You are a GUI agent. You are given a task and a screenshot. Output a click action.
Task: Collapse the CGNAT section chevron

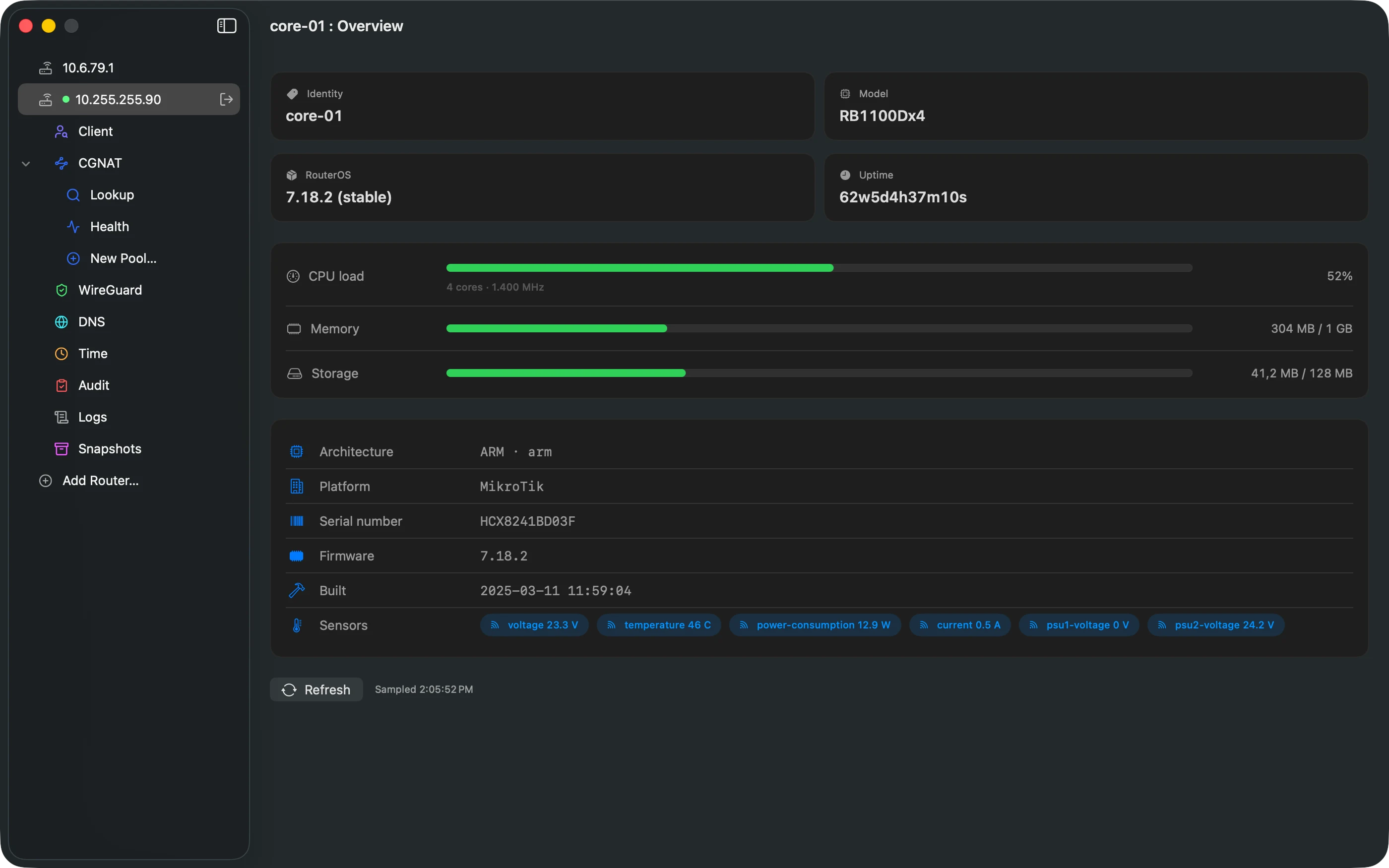click(x=26, y=164)
